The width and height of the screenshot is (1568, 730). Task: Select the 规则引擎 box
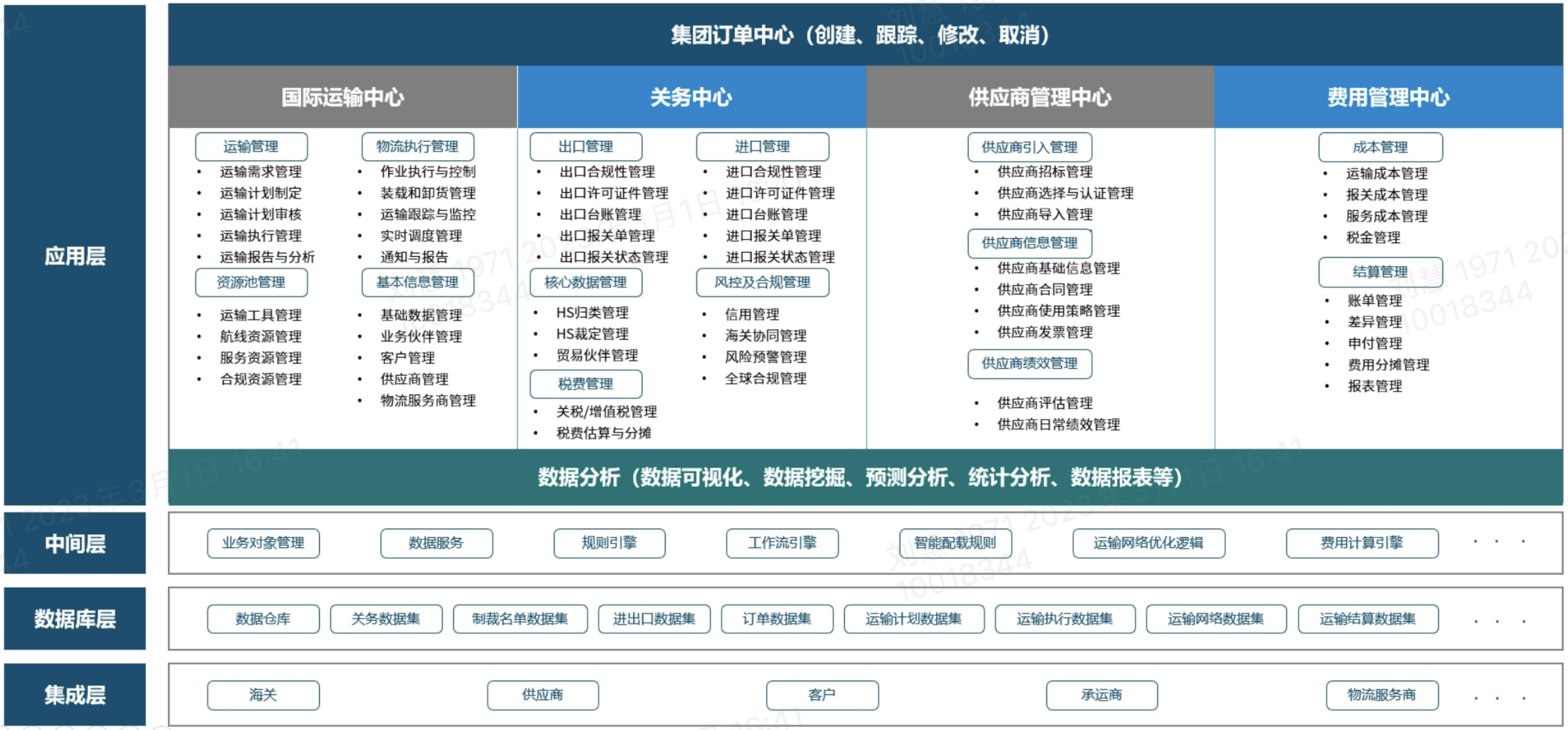point(609,543)
